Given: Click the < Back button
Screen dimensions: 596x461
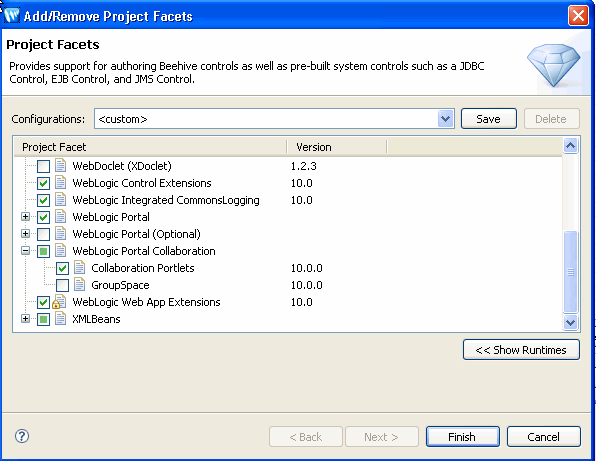Looking at the screenshot, I should 306,437.
